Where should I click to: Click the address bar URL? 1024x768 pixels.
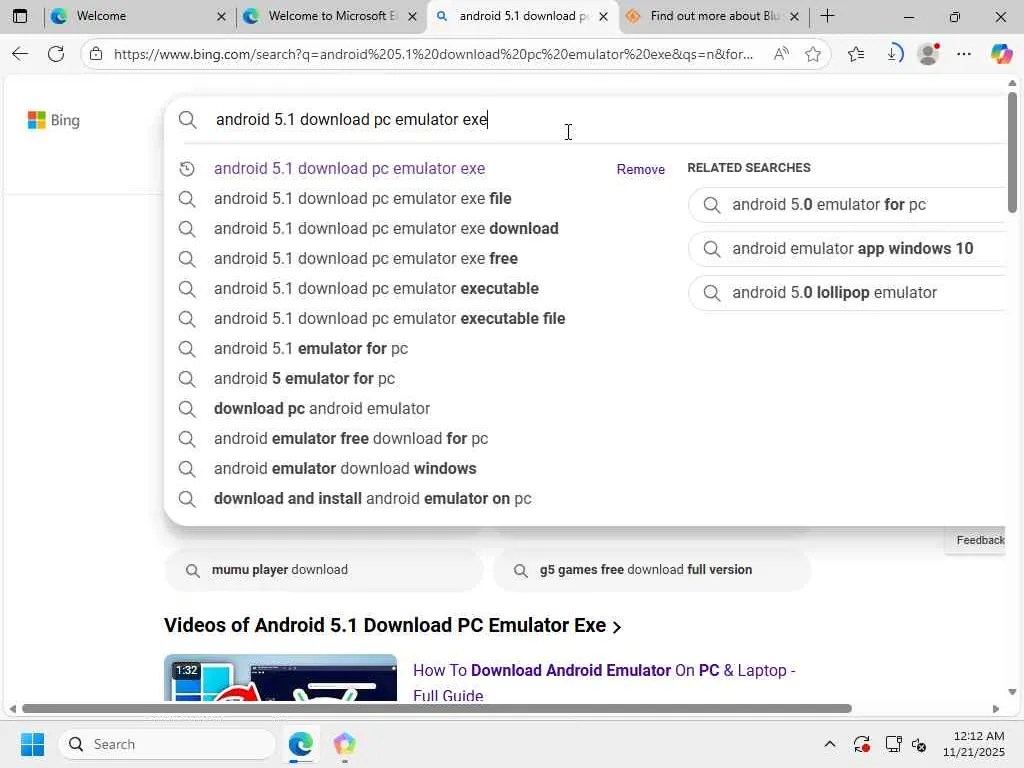(x=434, y=54)
